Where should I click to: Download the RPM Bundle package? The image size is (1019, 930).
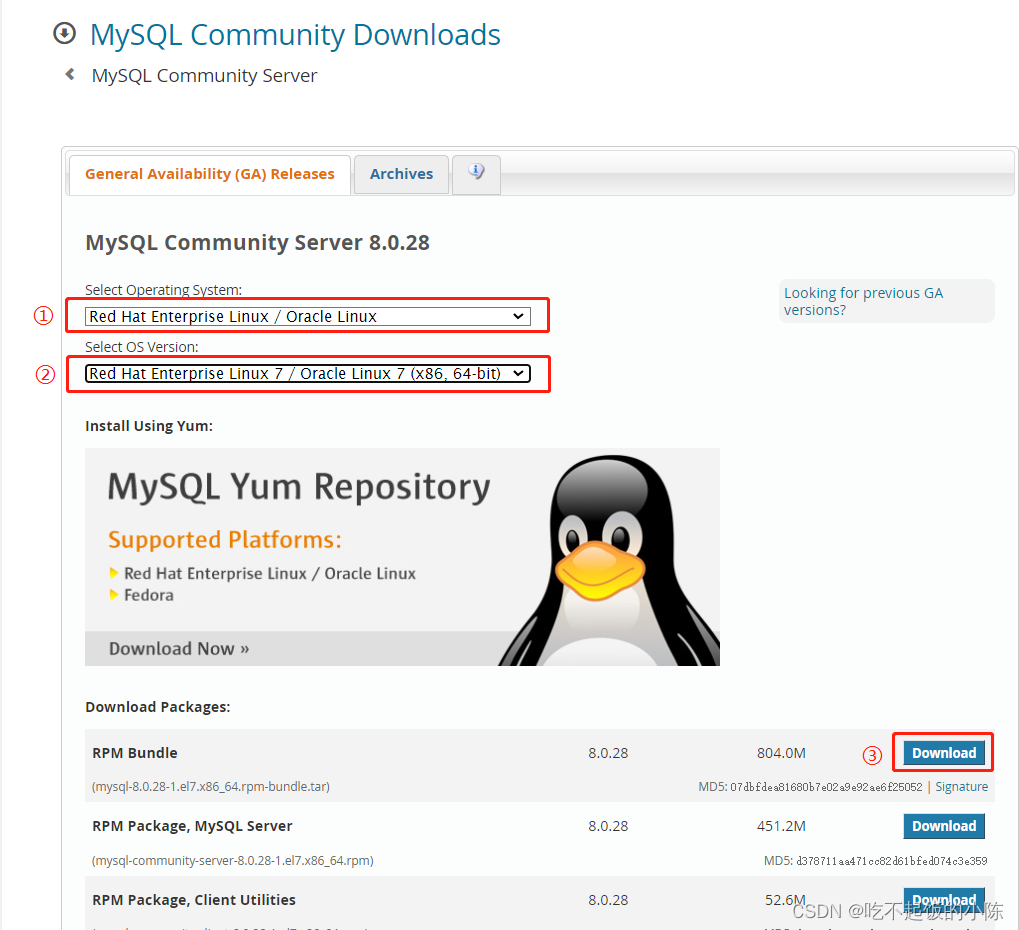pyautogui.click(x=944, y=753)
